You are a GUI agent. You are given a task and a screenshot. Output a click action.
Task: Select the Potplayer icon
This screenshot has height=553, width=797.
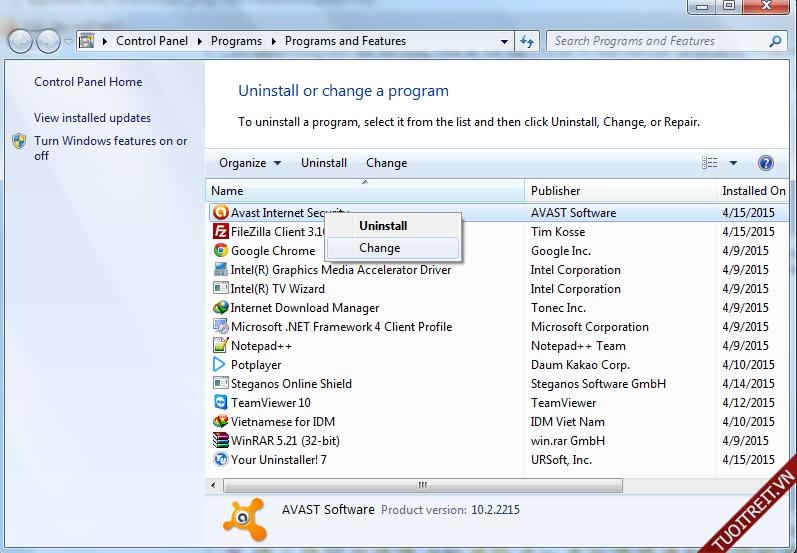pyautogui.click(x=221, y=365)
